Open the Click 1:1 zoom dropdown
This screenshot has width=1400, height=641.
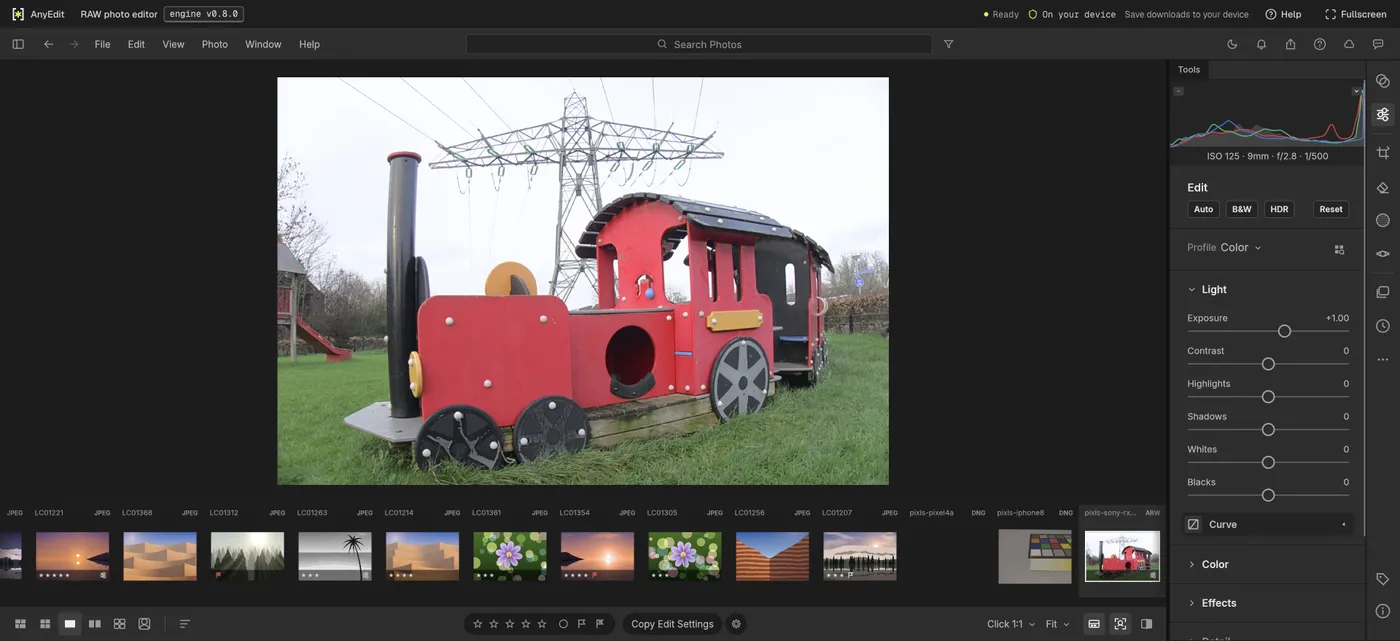(1011, 624)
